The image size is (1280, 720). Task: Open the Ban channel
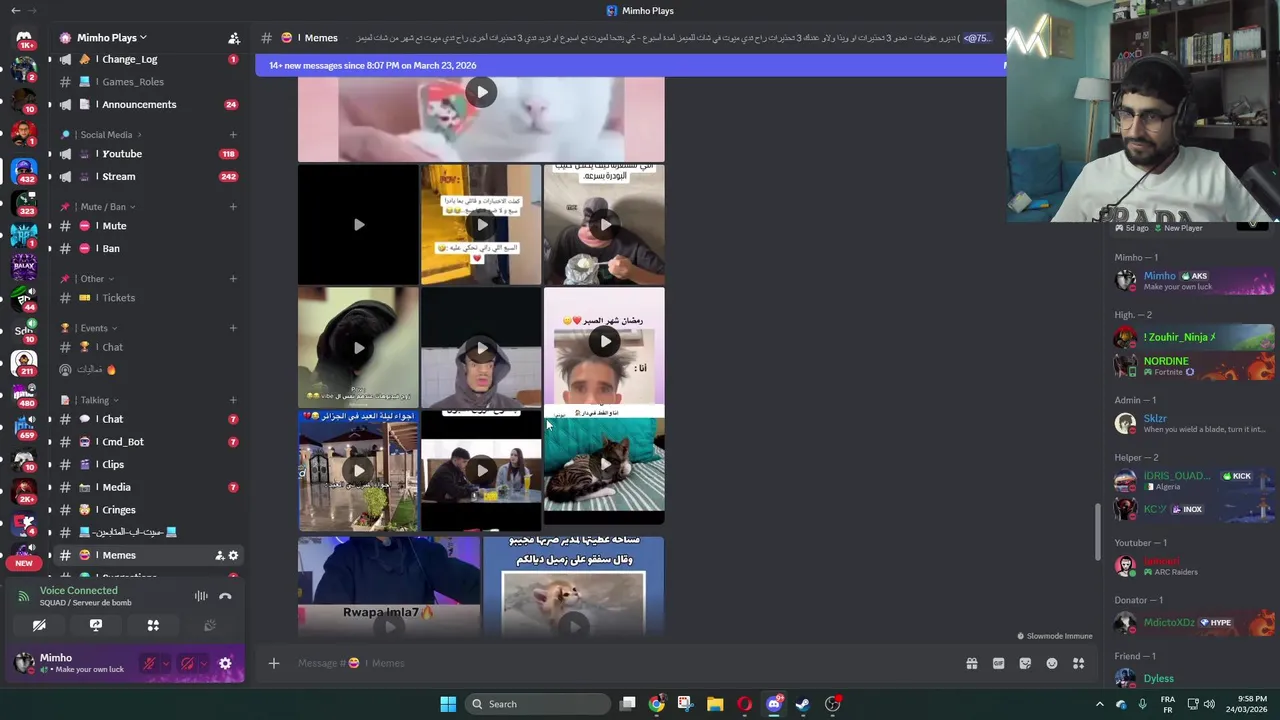click(148, 248)
